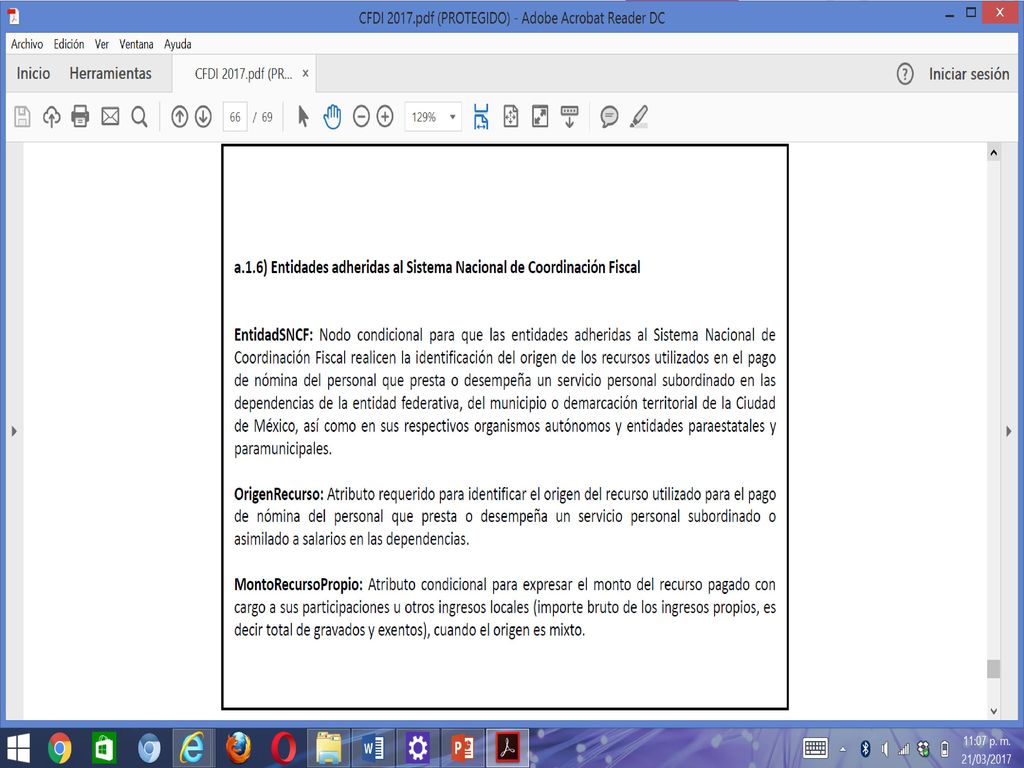Click the EntidadSNCF bold term
Image resolution: width=1024 pixels, height=768 pixels.
click(x=274, y=336)
